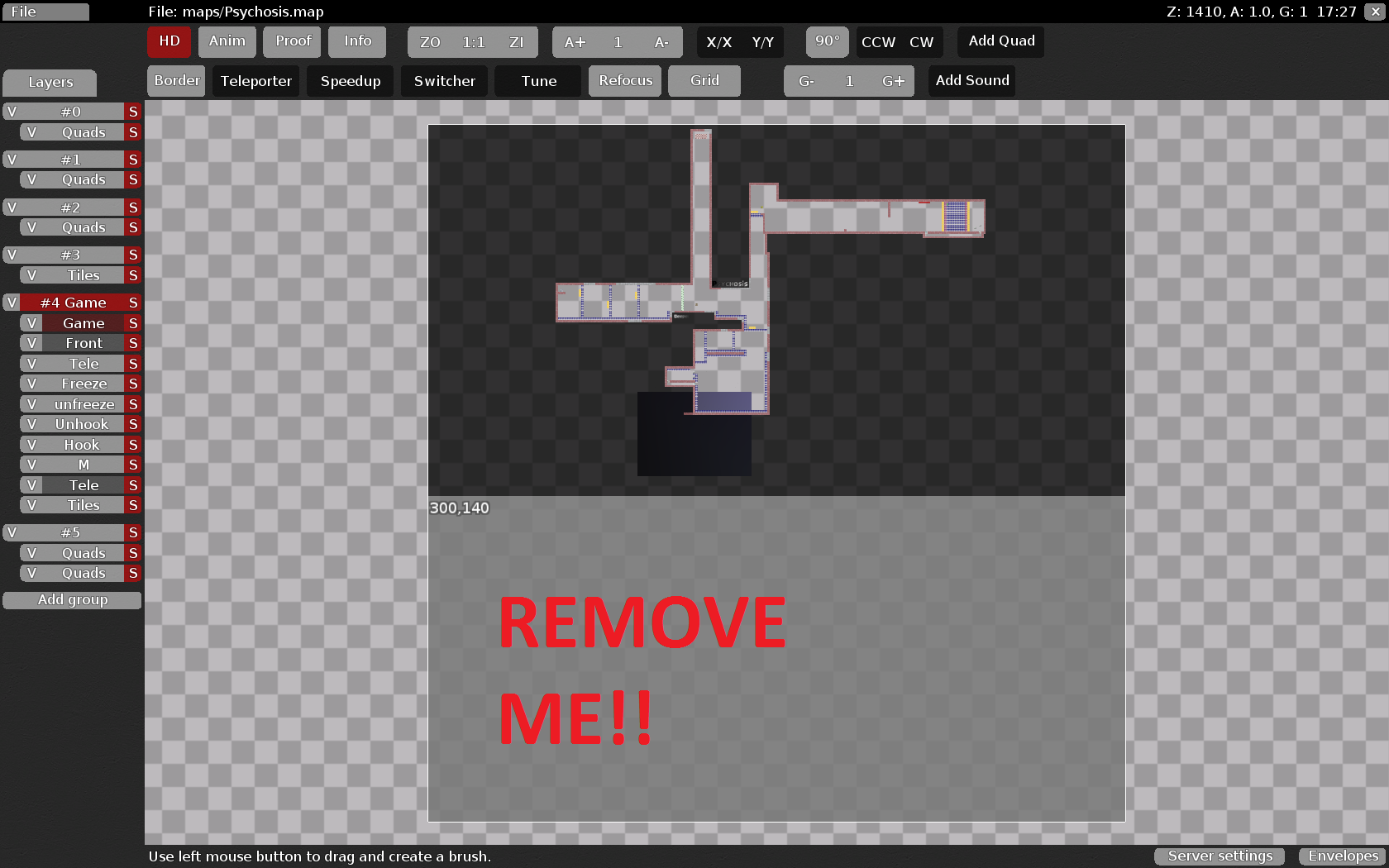1389x868 pixels.
Task: Rotate brush clockwise with CW
Action: [x=921, y=42]
